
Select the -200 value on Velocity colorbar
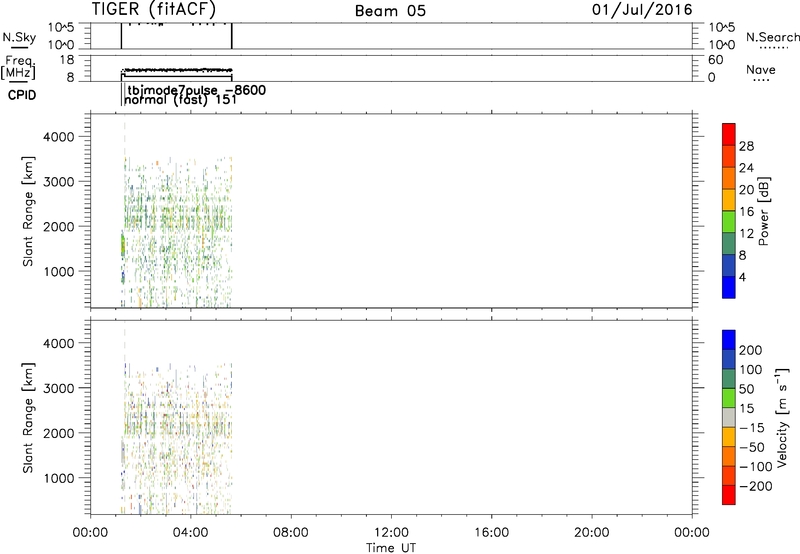point(755,486)
